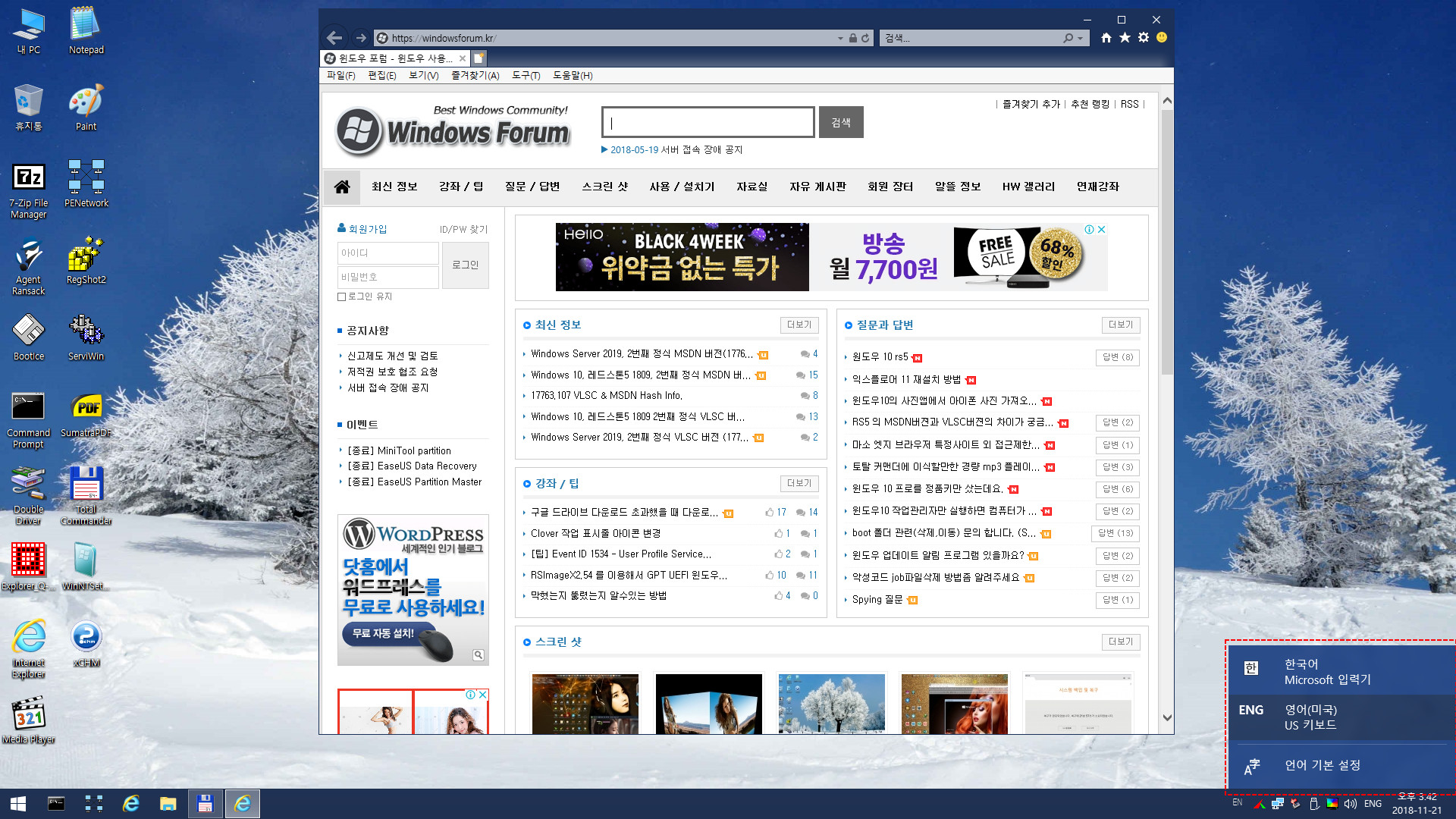Screen dimensions: 1456x819
Task: Open Media Player desktop icon
Action: tap(29, 720)
